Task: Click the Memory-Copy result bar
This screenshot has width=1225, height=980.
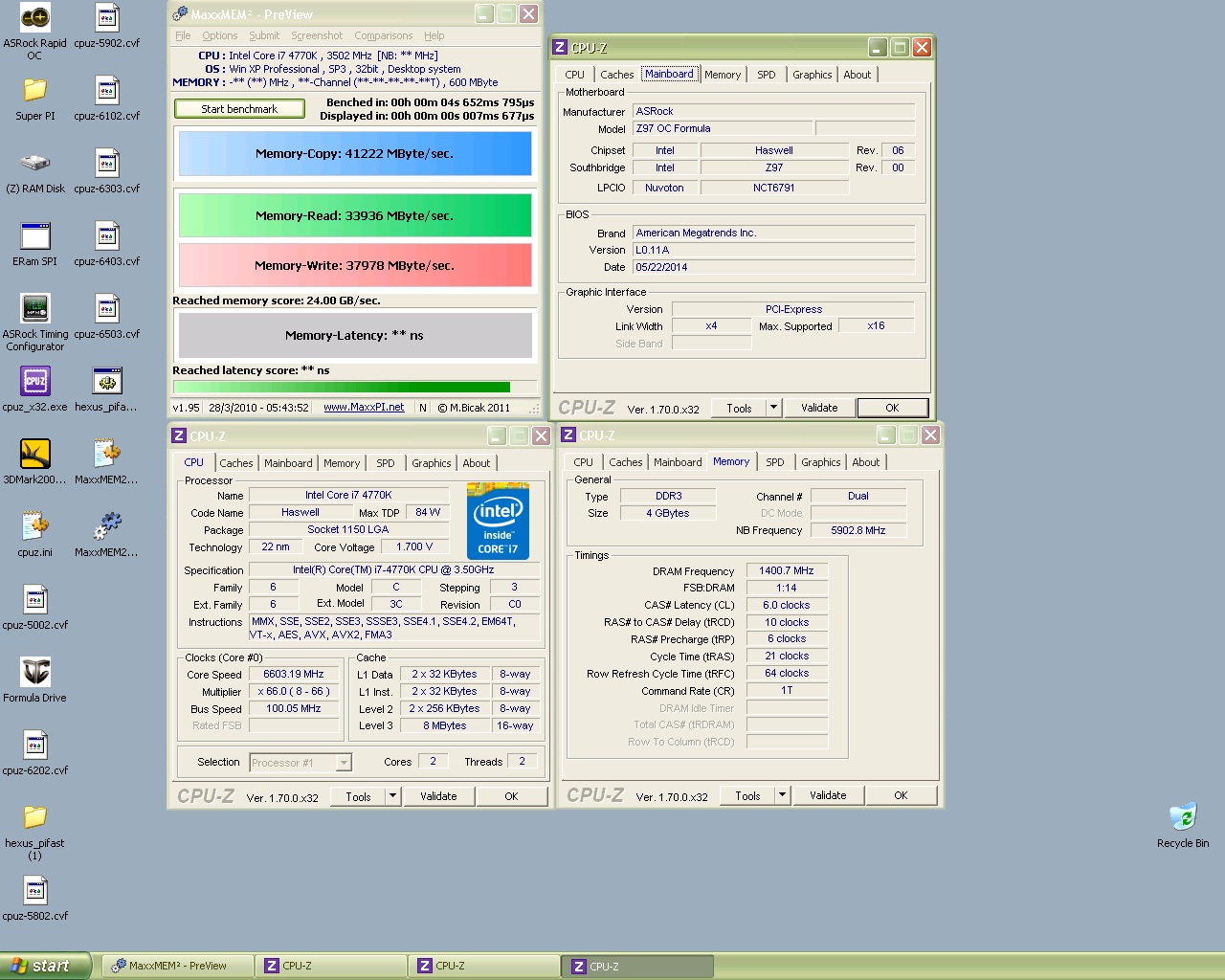Action: coord(355,153)
